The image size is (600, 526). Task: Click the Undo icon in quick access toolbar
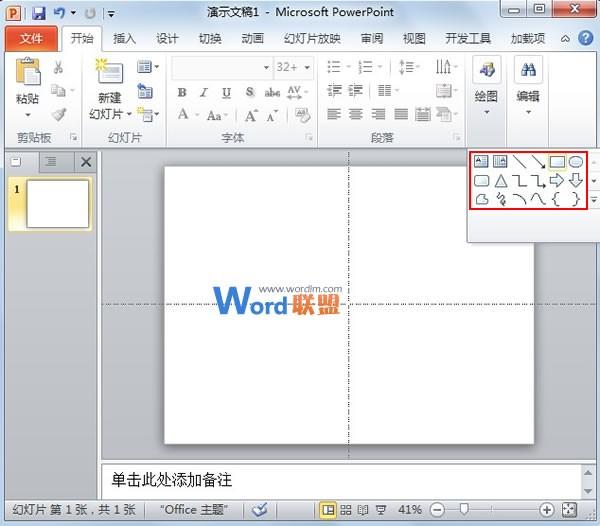tap(59, 13)
